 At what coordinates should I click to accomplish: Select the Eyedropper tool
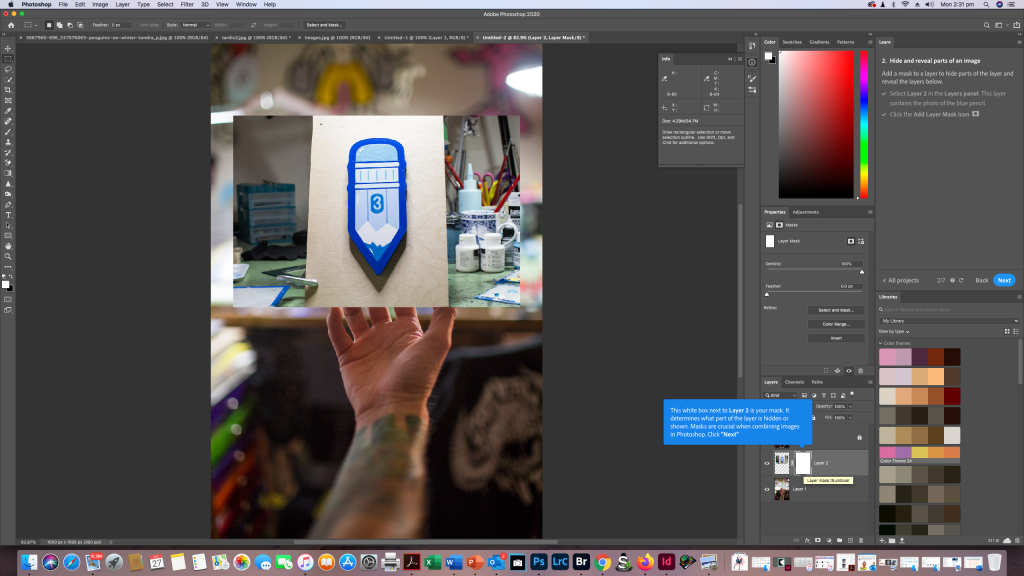tap(8, 110)
